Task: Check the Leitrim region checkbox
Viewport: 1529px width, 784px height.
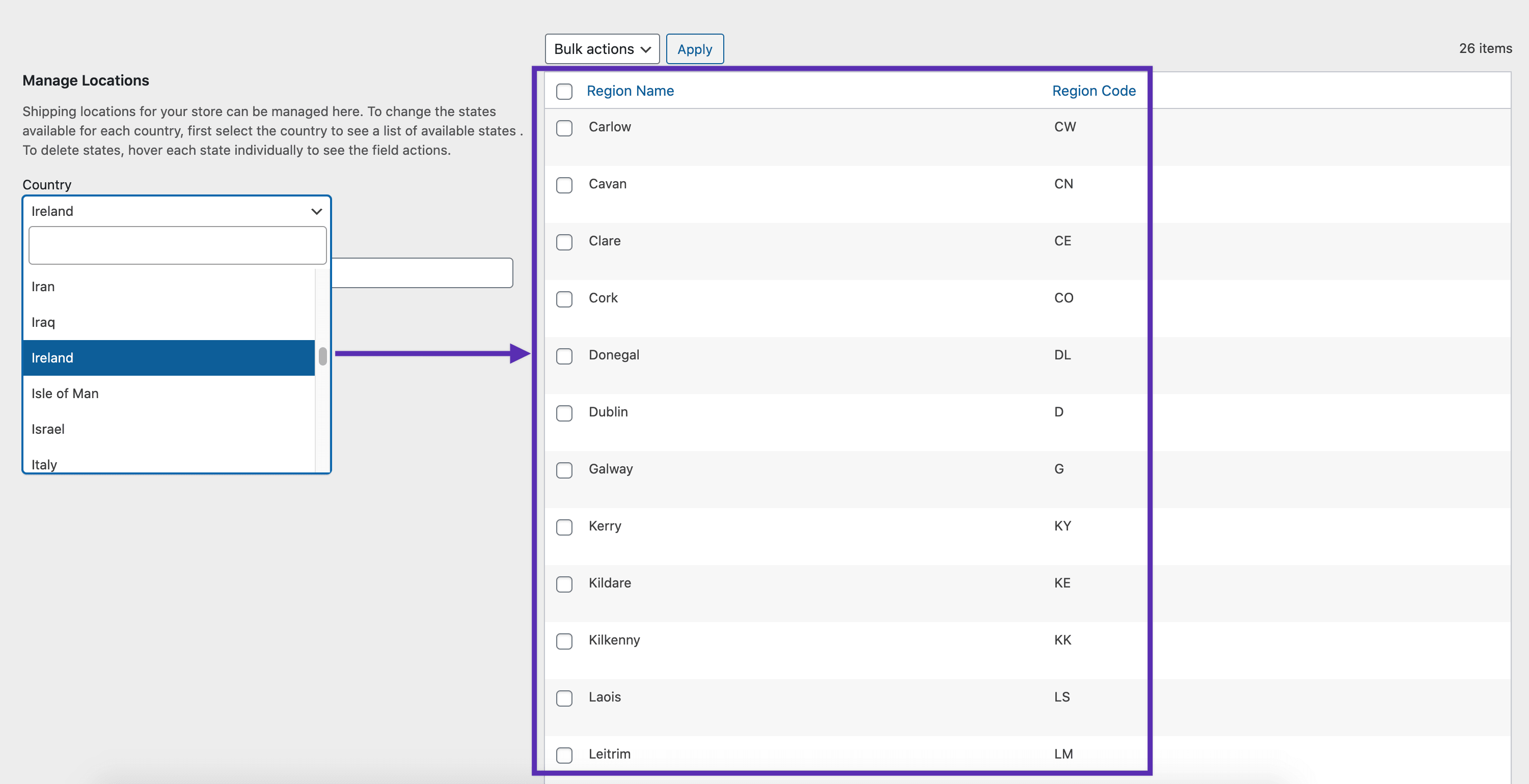Action: [x=564, y=755]
